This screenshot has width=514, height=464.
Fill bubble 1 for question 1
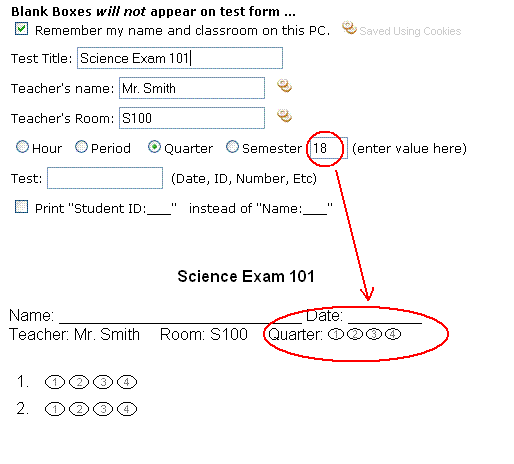pos(55,382)
